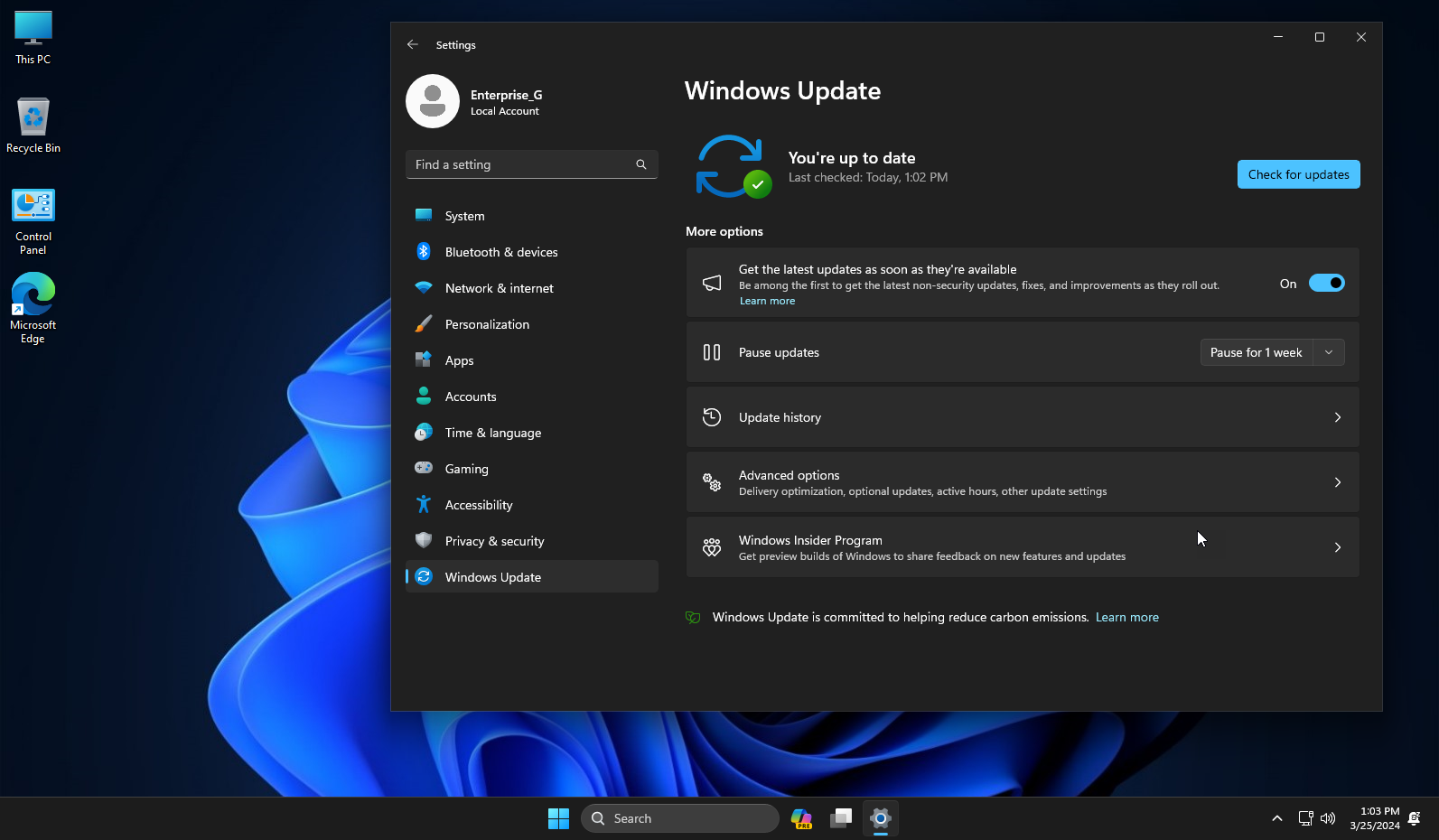The height and width of the screenshot is (840, 1439).
Task: Open Network & internet wifi icon
Action: pyautogui.click(x=424, y=287)
